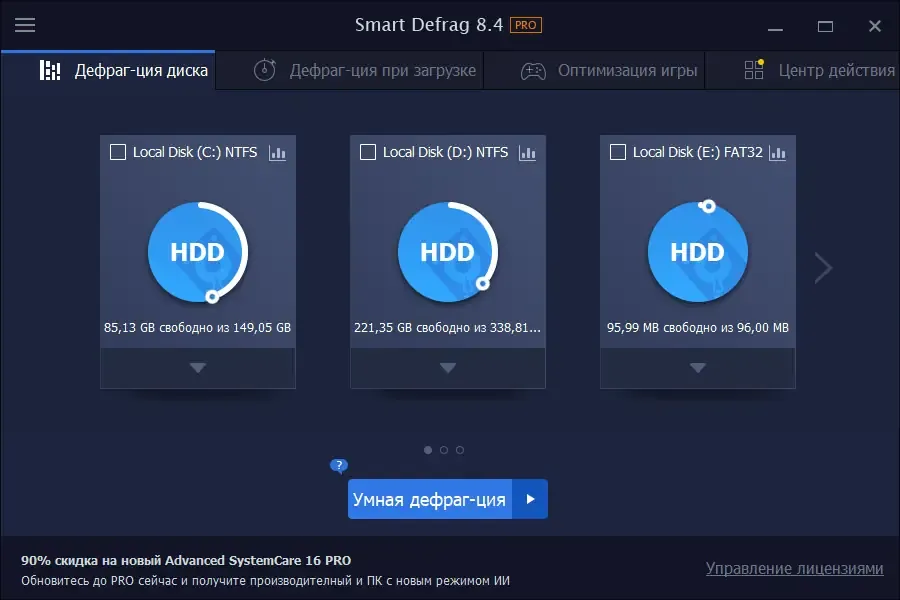The height and width of the screenshot is (600, 900).
Task: Click the '95,99 MB свободно из 96,00 MB' text
Action: click(698, 327)
